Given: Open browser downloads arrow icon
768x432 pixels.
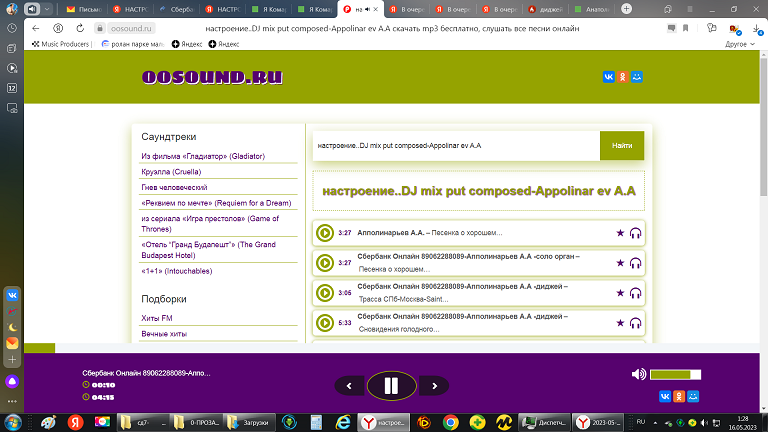Looking at the screenshot, I should pyautogui.click(x=757, y=29).
